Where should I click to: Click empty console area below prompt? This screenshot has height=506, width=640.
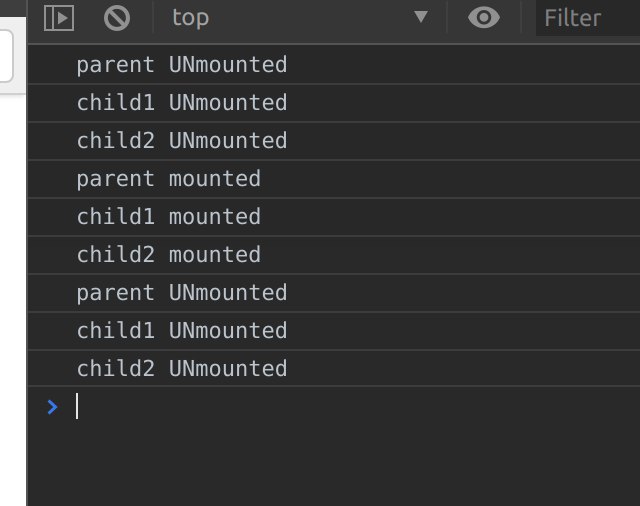pos(333,465)
